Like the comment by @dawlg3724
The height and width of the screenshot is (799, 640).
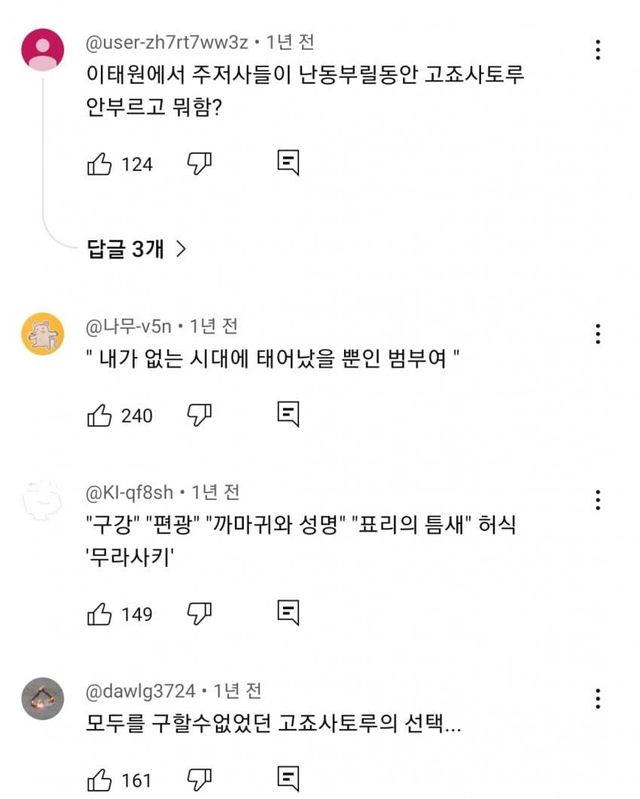100,778
